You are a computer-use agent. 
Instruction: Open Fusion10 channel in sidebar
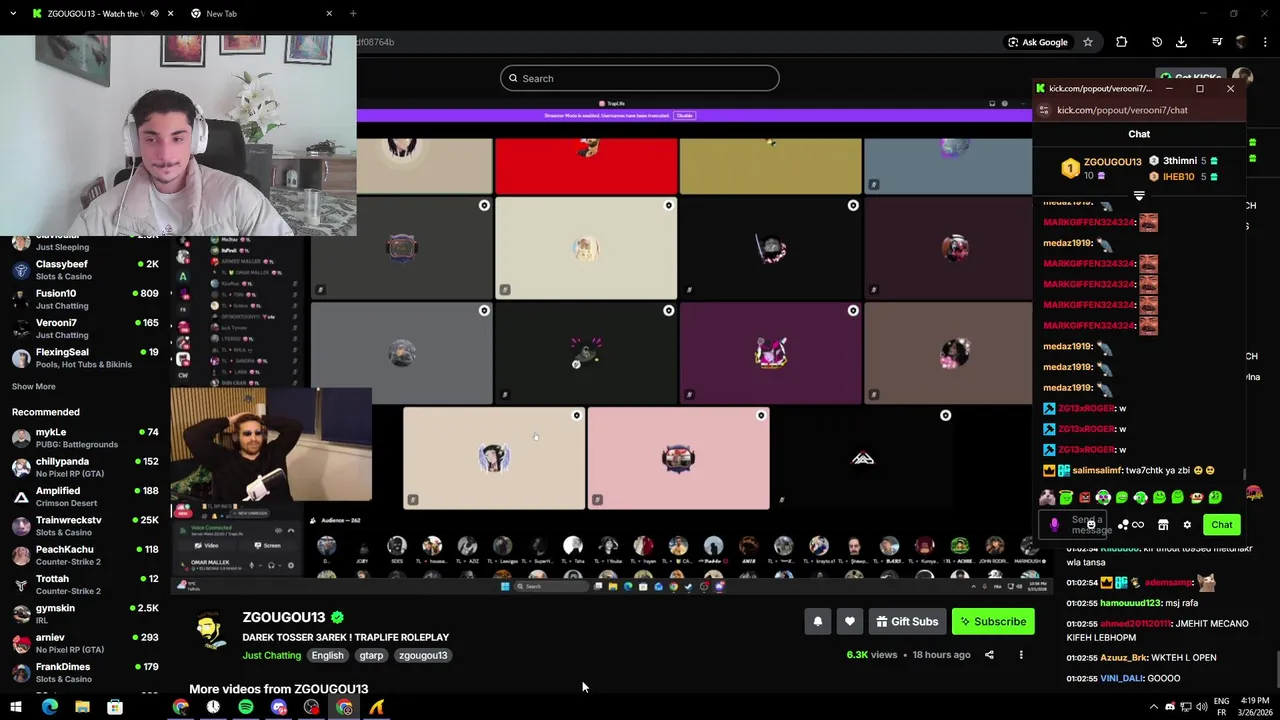click(85, 299)
